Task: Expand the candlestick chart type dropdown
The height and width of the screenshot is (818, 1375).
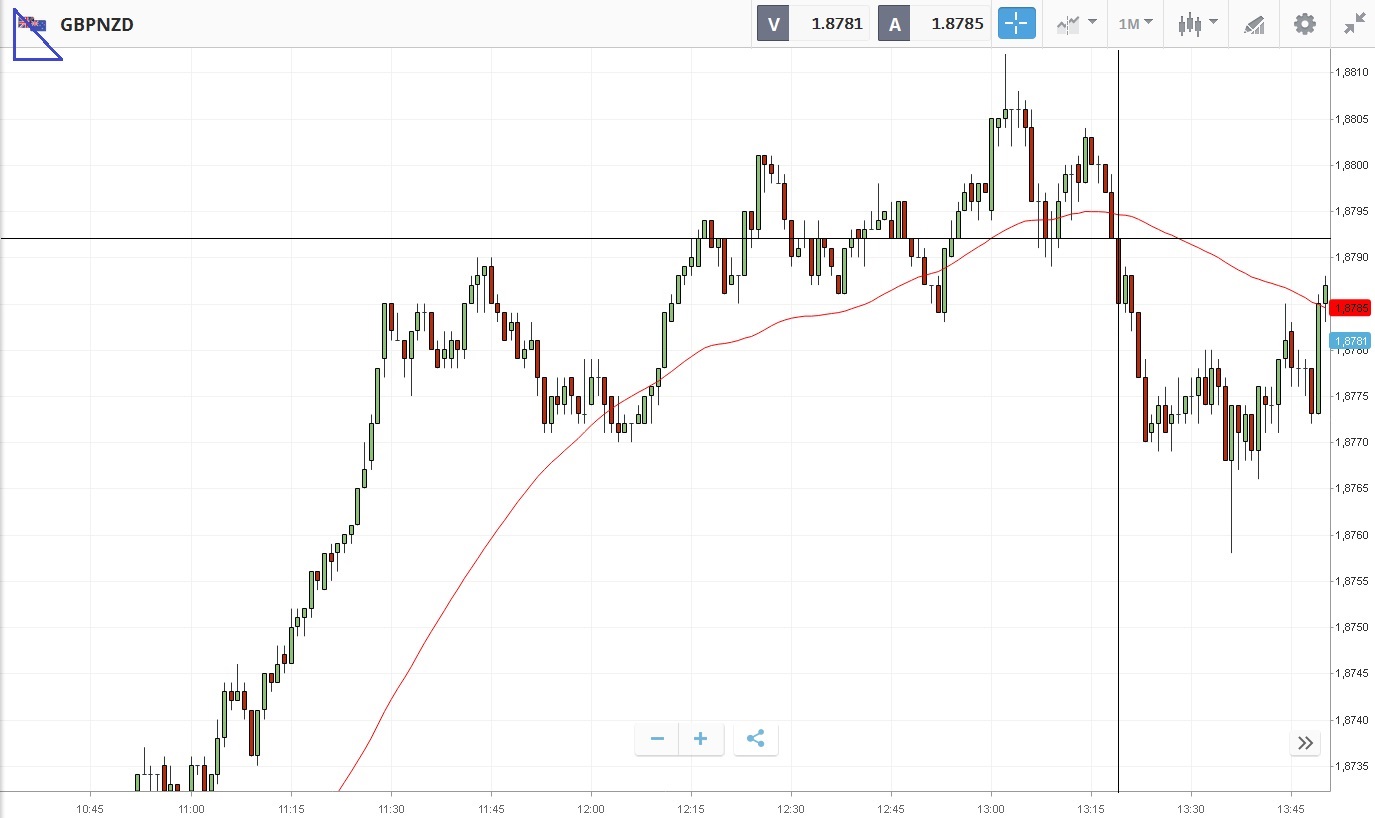Action: click(x=1197, y=24)
